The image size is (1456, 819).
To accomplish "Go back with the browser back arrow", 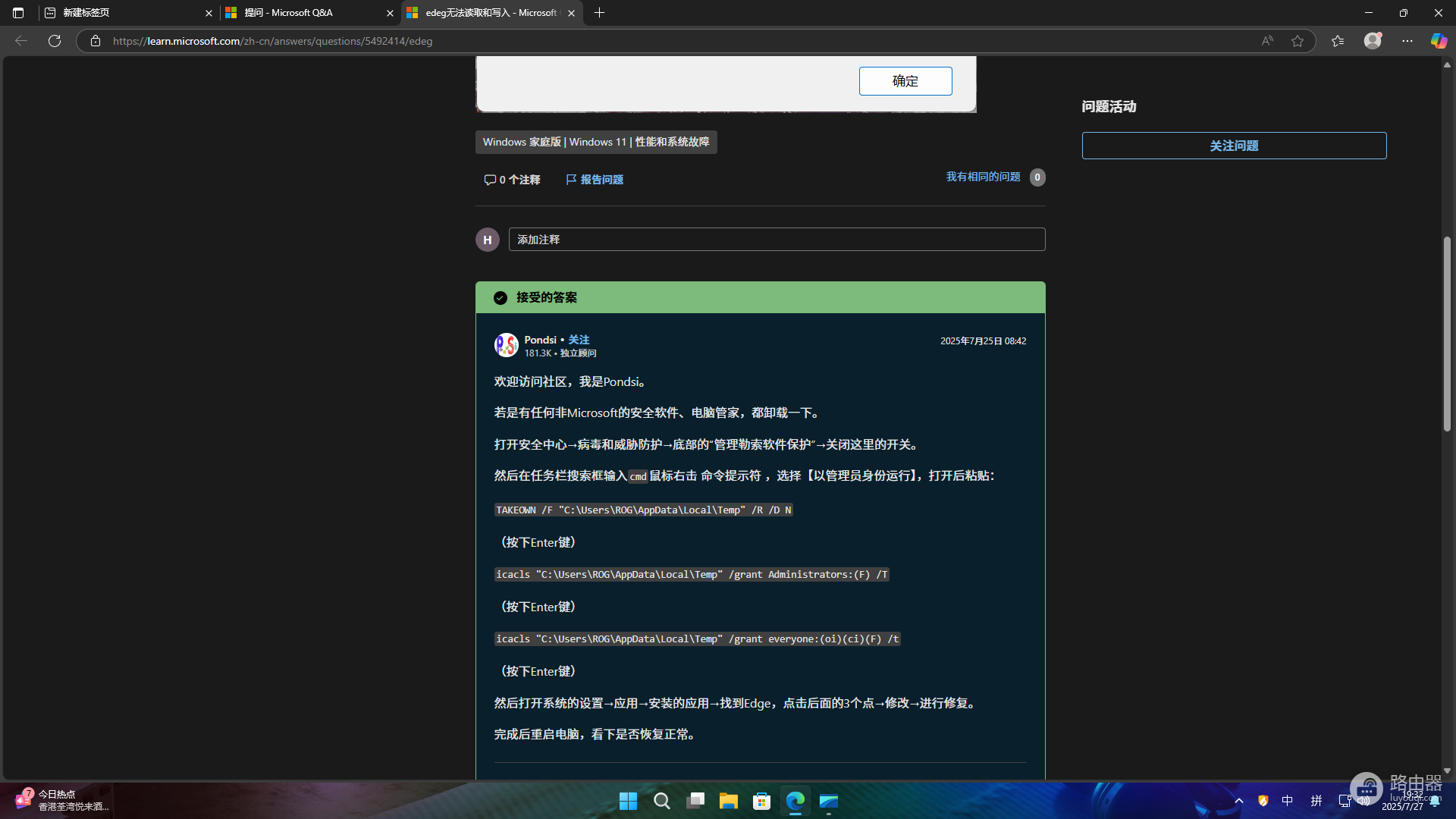I will 21,41.
